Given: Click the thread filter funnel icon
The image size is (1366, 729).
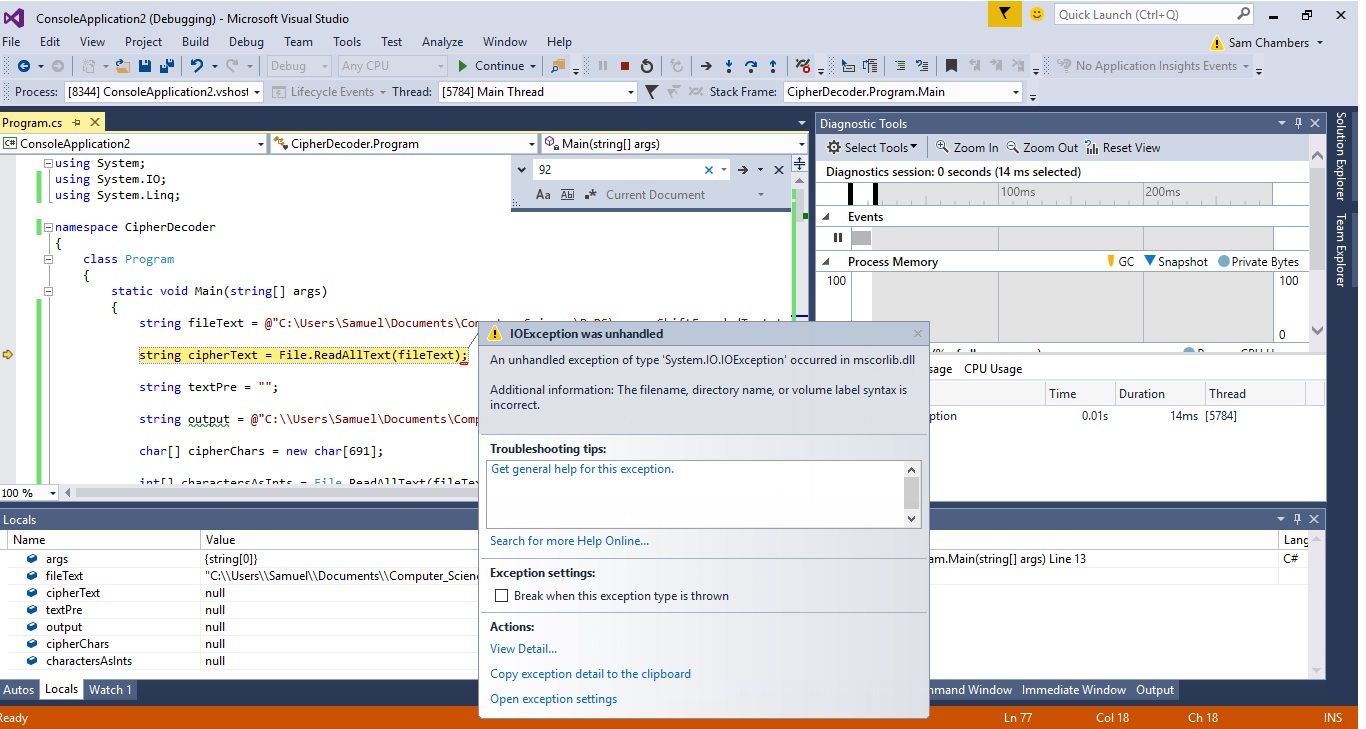Looking at the screenshot, I should [x=651, y=92].
